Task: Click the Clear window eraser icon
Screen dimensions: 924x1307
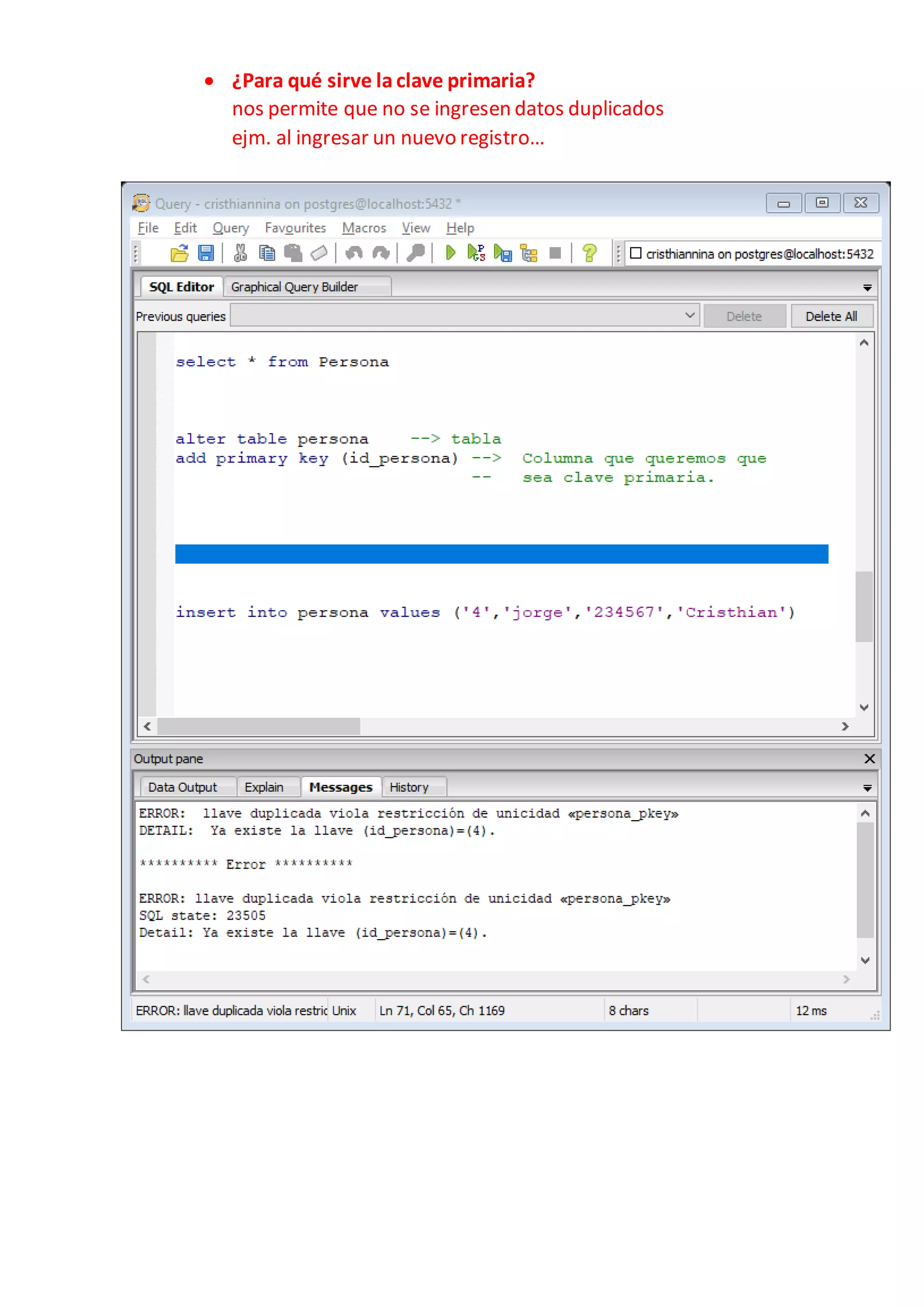Action: 319,253
